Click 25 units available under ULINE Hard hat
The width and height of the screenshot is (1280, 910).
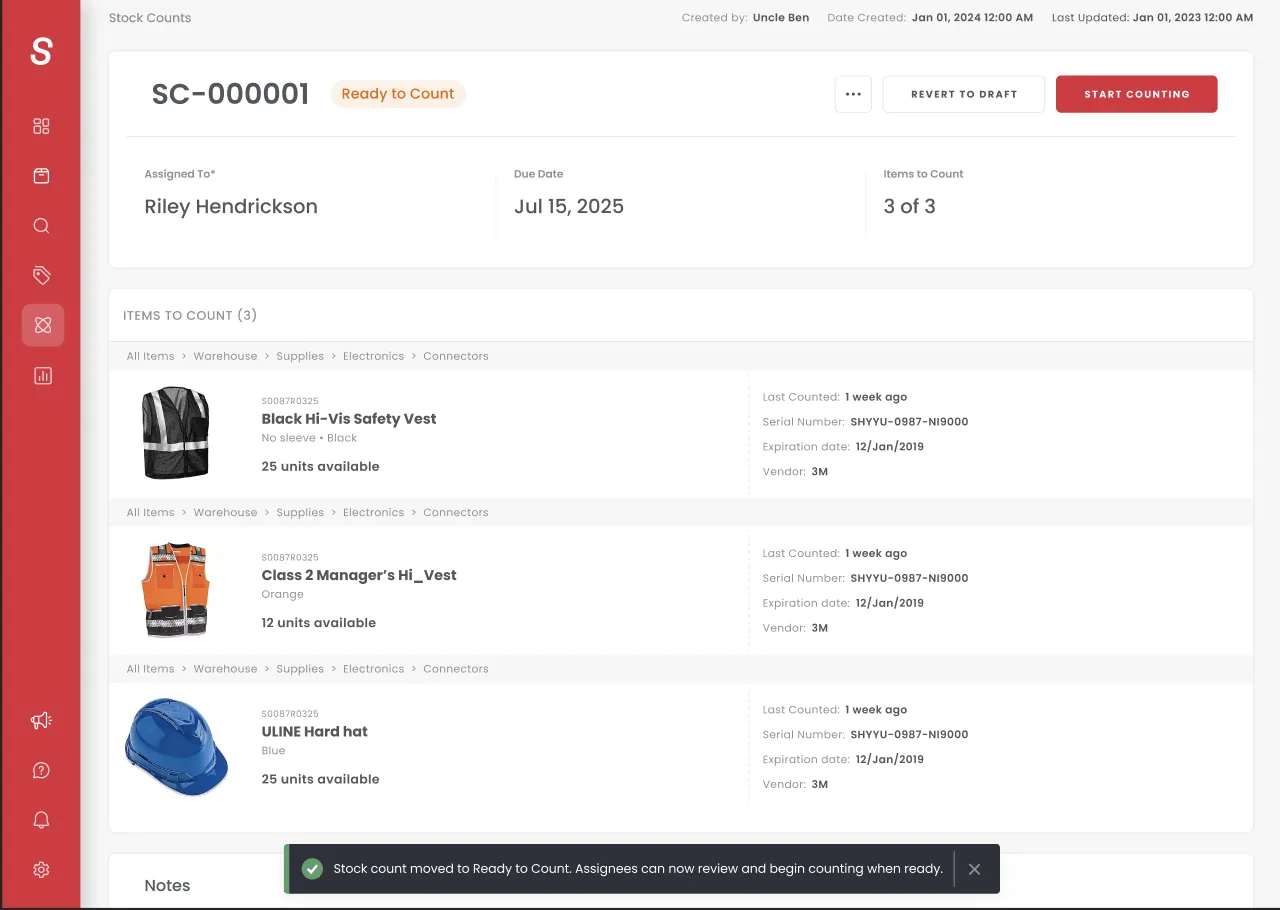[321, 779]
